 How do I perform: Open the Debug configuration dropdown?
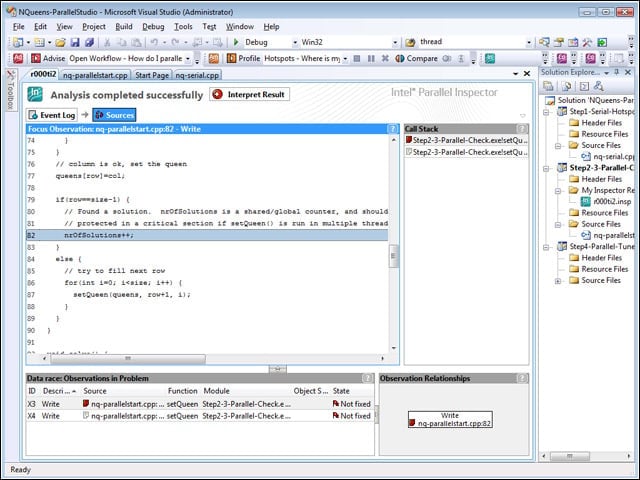[x=295, y=42]
